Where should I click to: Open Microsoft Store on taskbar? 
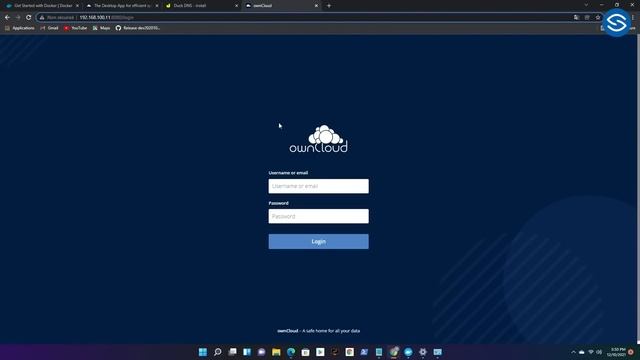[306, 352]
